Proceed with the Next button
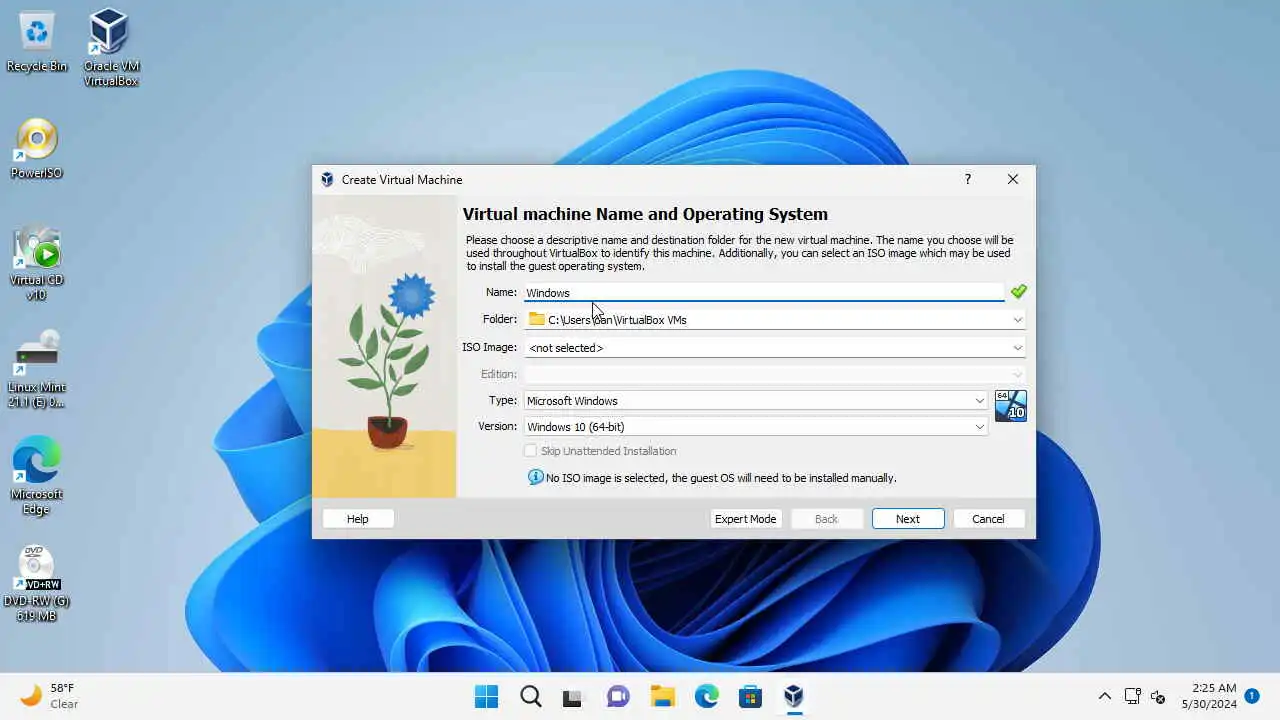 [908, 518]
